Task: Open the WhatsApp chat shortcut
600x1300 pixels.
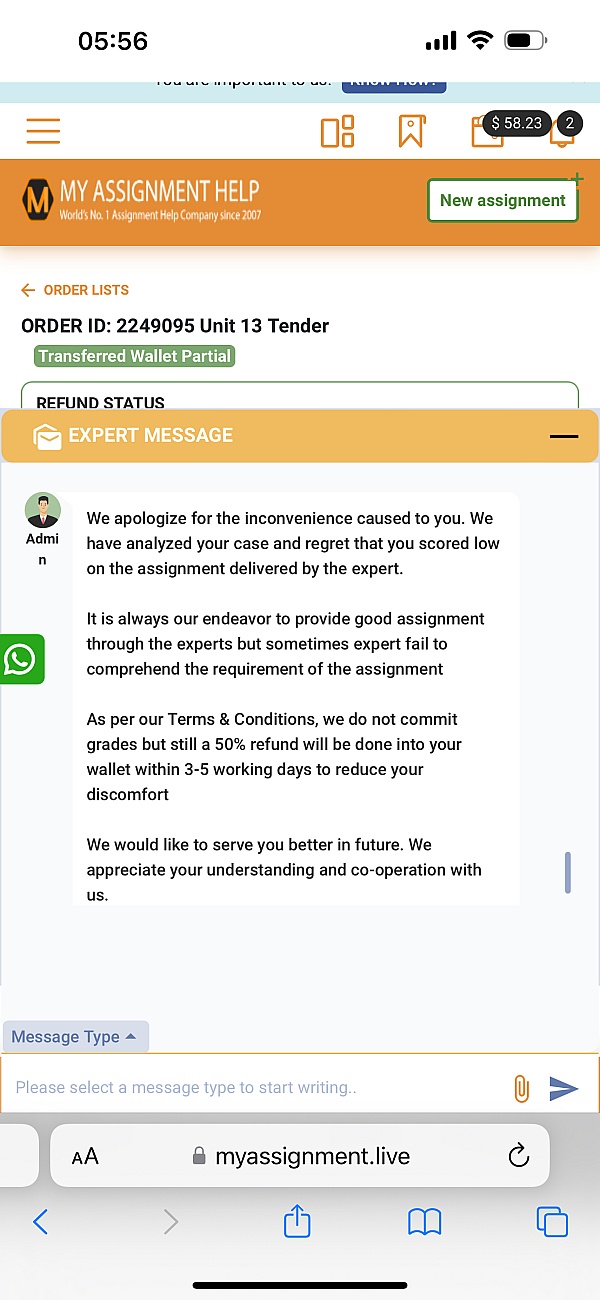Action: click(20, 659)
